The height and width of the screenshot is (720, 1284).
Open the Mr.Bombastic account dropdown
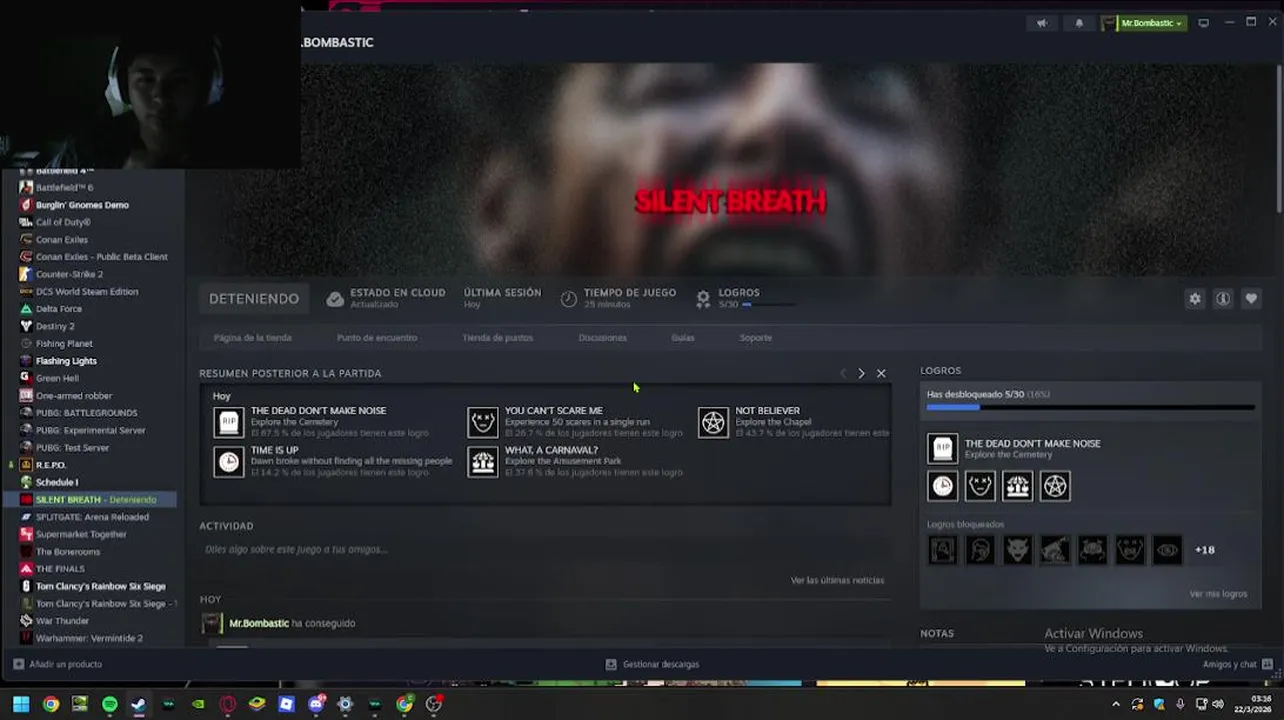click(x=1144, y=23)
